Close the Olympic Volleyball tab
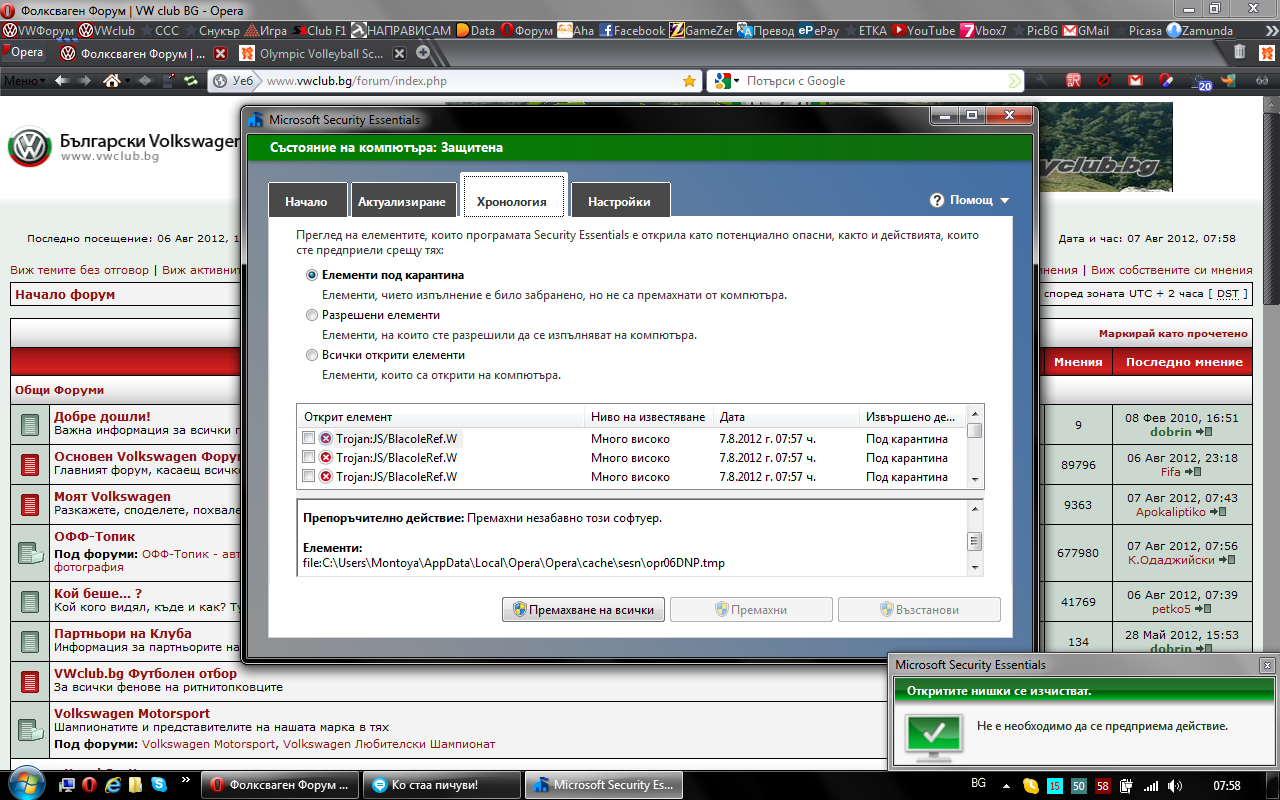This screenshot has width=1280, height=800. (x=400, y=54)
